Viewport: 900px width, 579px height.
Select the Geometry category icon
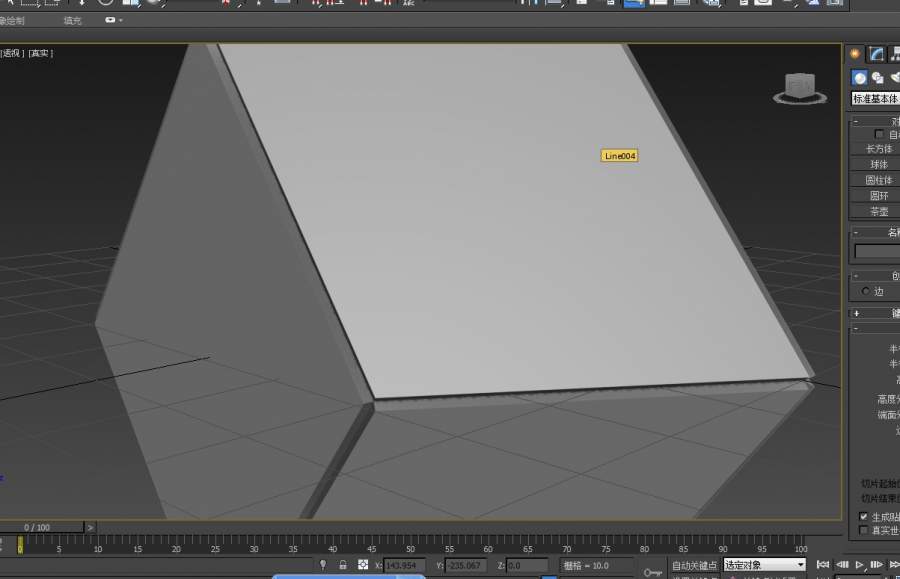[859, 78]
